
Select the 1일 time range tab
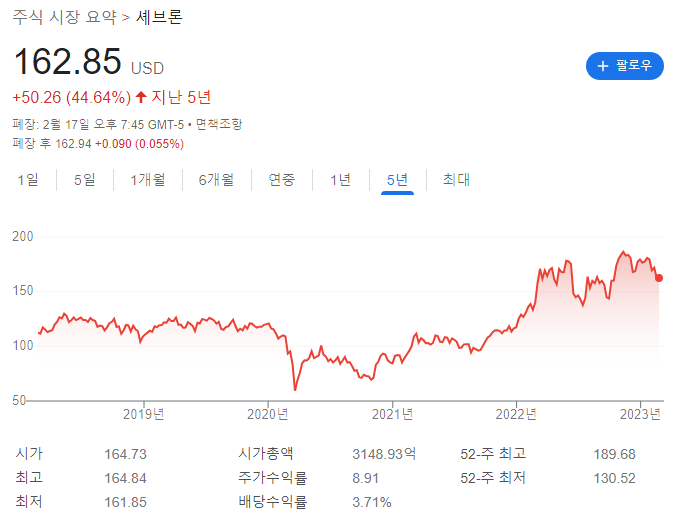click(28, 180)
